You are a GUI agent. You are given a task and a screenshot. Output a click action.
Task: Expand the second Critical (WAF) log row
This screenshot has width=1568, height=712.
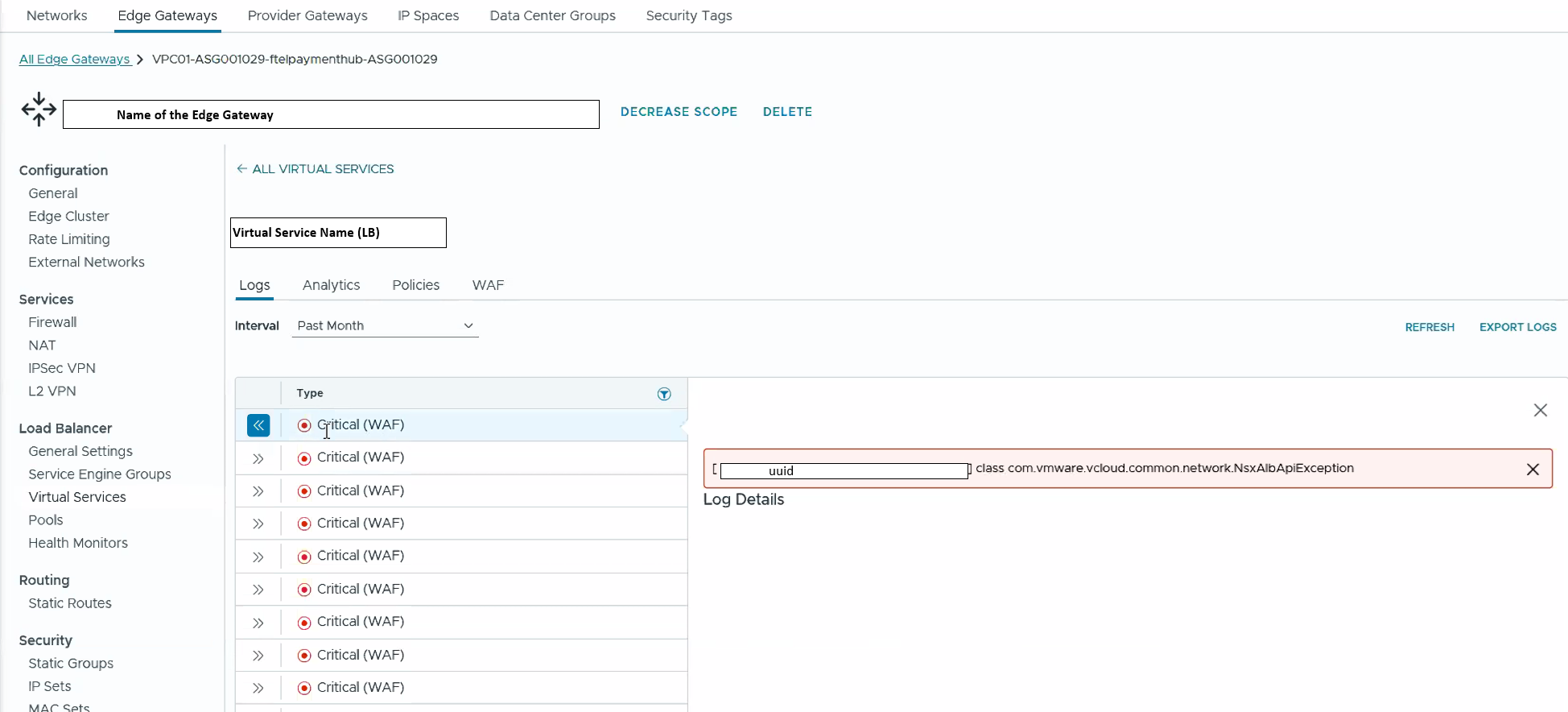click(258, 458)
